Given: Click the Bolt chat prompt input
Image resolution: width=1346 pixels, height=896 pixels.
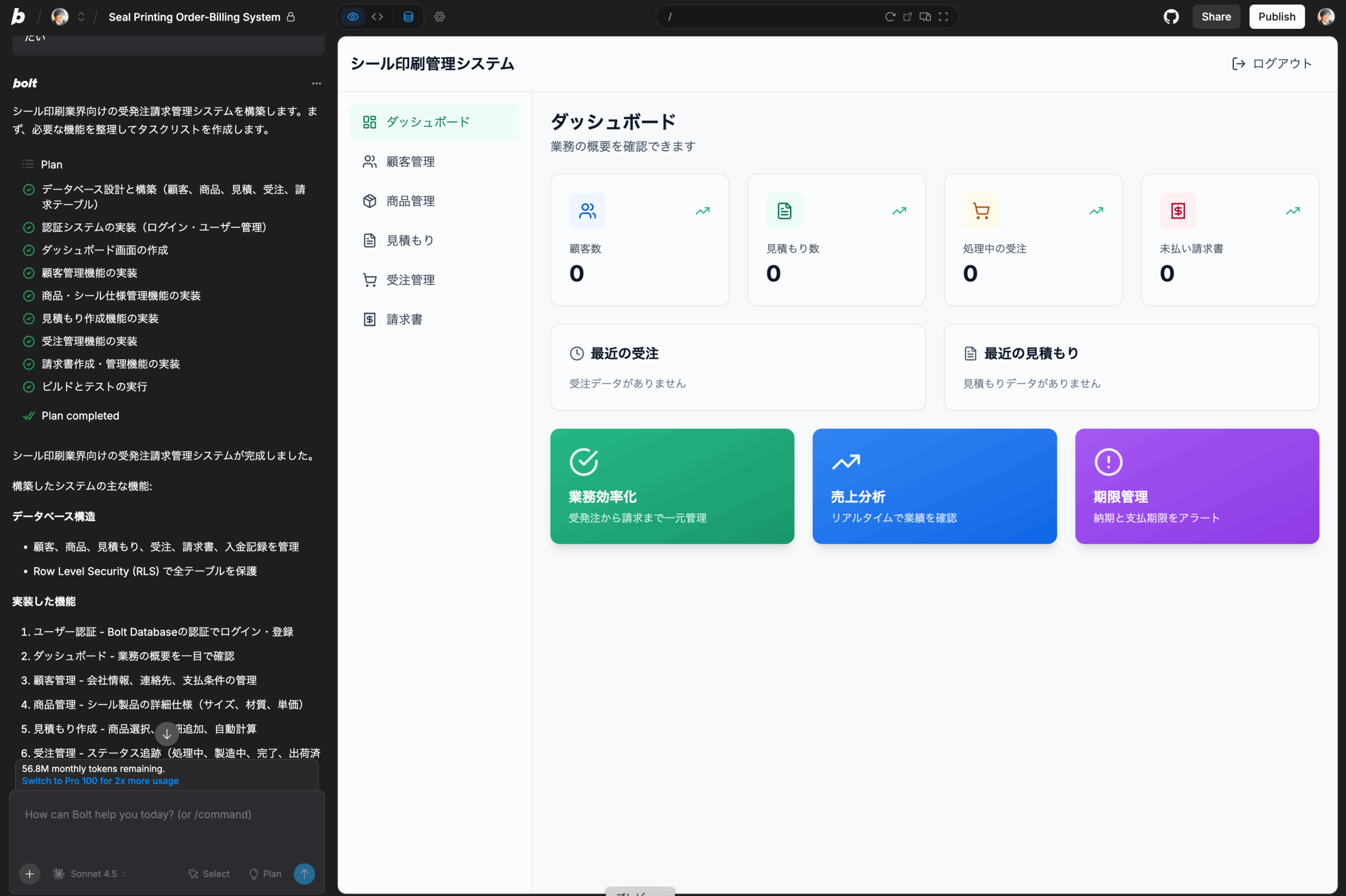Looking at the screenshot, I should 166,823.
